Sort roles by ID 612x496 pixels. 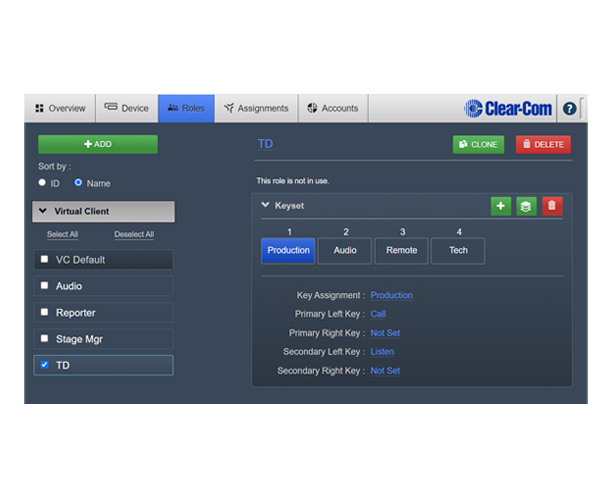(43, 183)
